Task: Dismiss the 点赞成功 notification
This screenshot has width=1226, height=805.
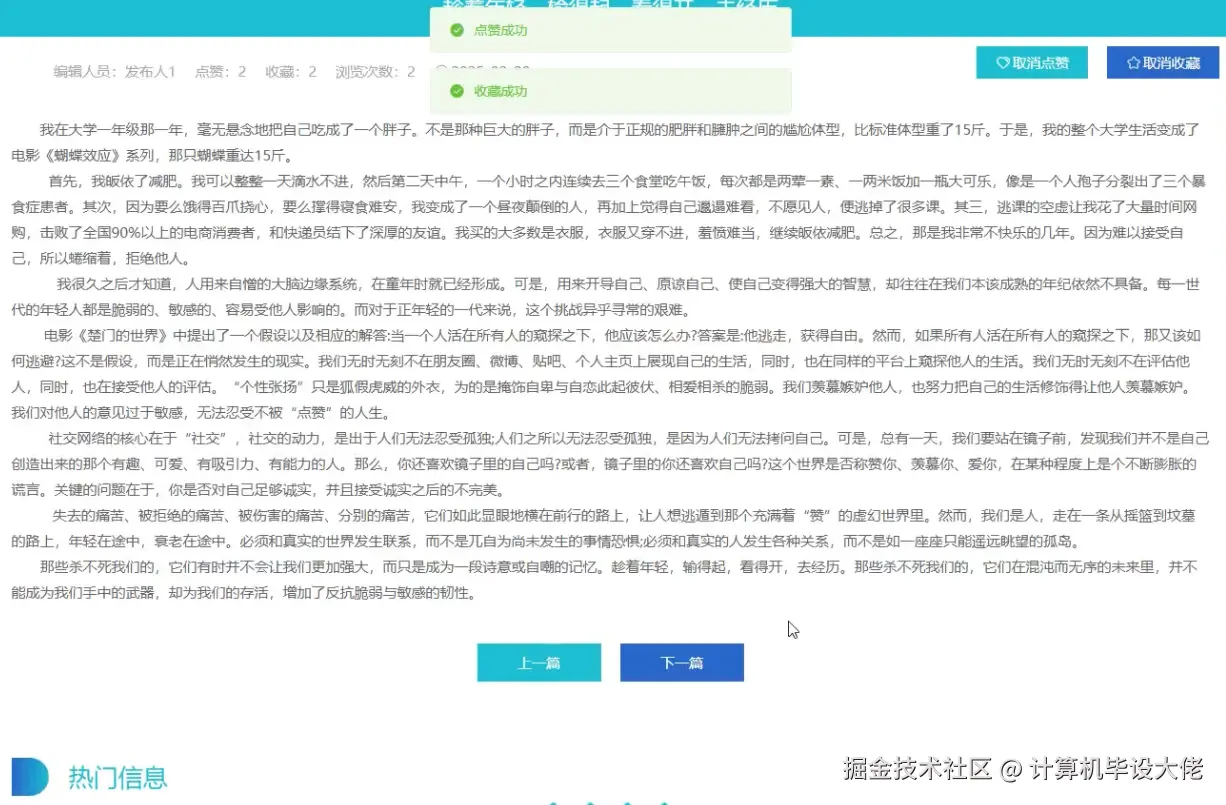Action: pos(610,30)
